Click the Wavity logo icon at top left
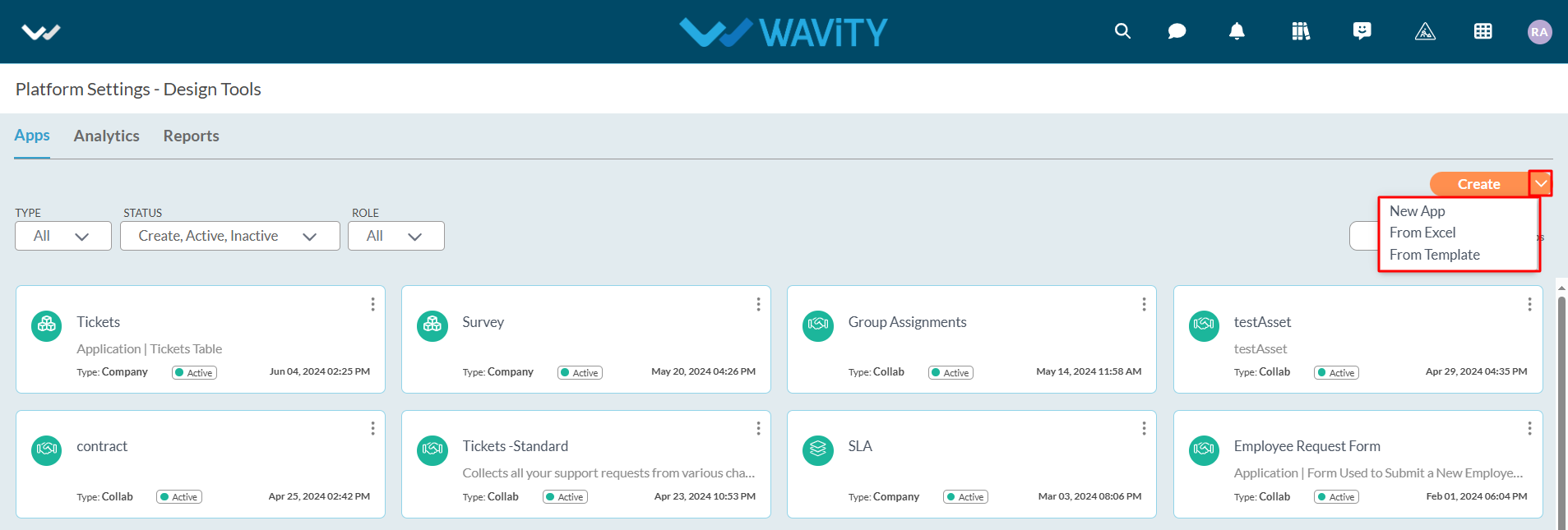Screen dimensions: 1568x530 point(40,32)
